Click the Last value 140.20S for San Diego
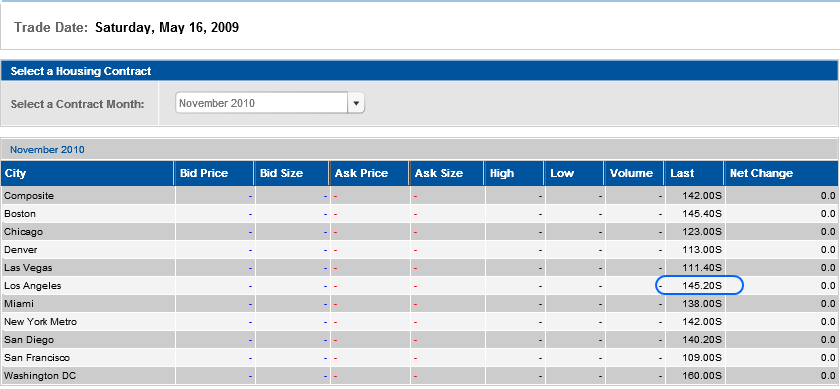Viewport: 840px width, 389px height. click(x=702, y=340)
